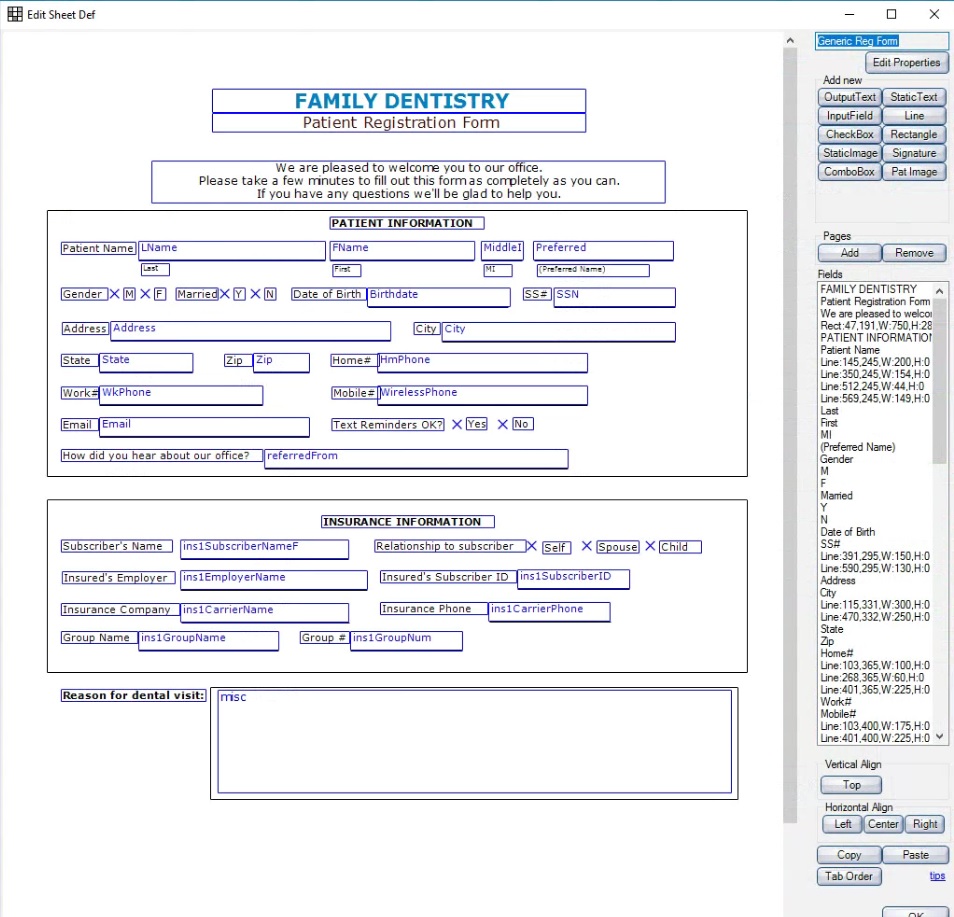Select 'Mobile#' in Fields list

(x=838, y=714)
